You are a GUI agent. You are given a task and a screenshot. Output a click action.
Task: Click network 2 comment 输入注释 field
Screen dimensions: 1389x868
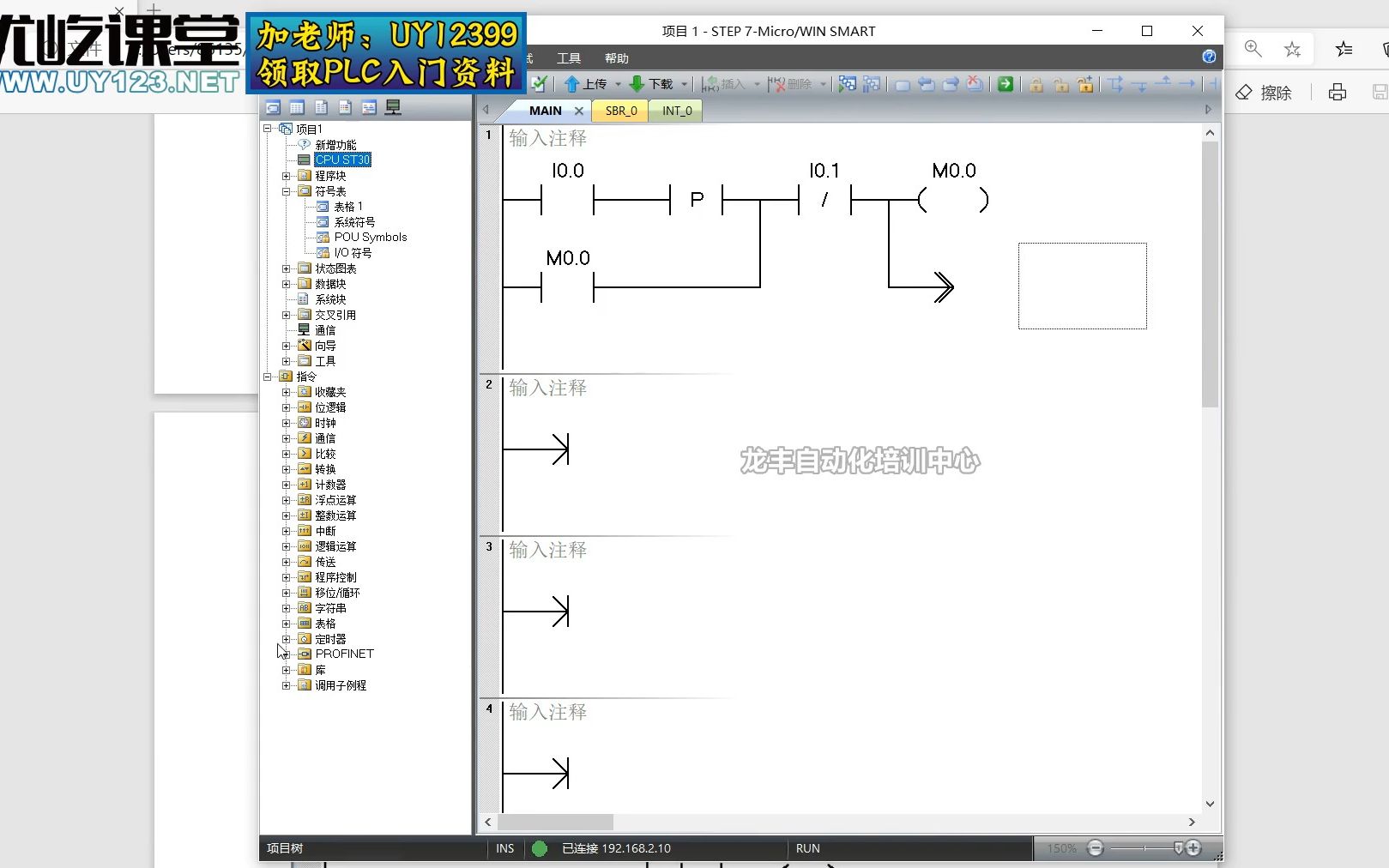pyautogui.click(x=547, y=389)
